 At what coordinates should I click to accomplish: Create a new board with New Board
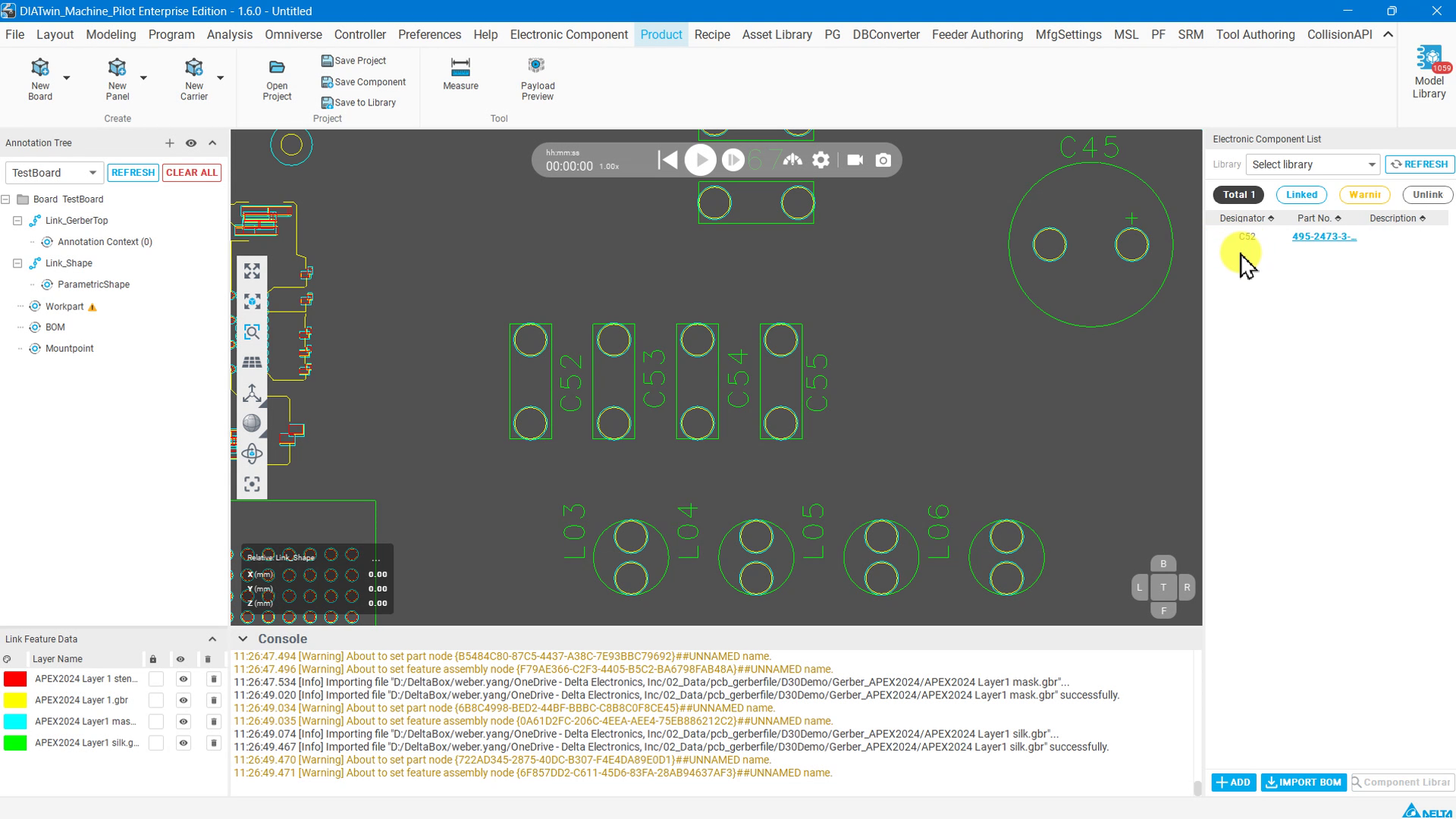pos(40,78)
